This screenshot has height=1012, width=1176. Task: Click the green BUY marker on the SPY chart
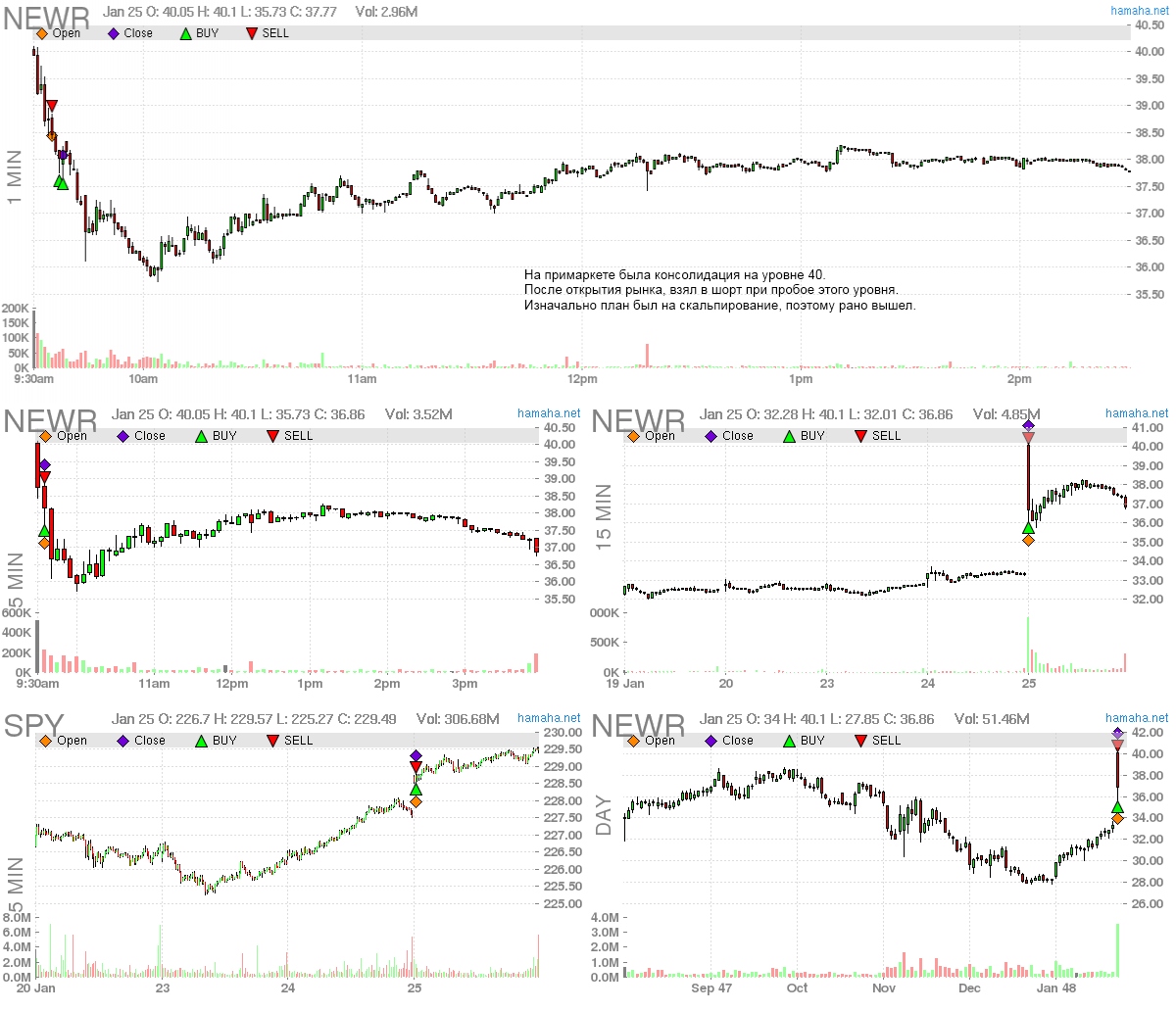[416, 789]
